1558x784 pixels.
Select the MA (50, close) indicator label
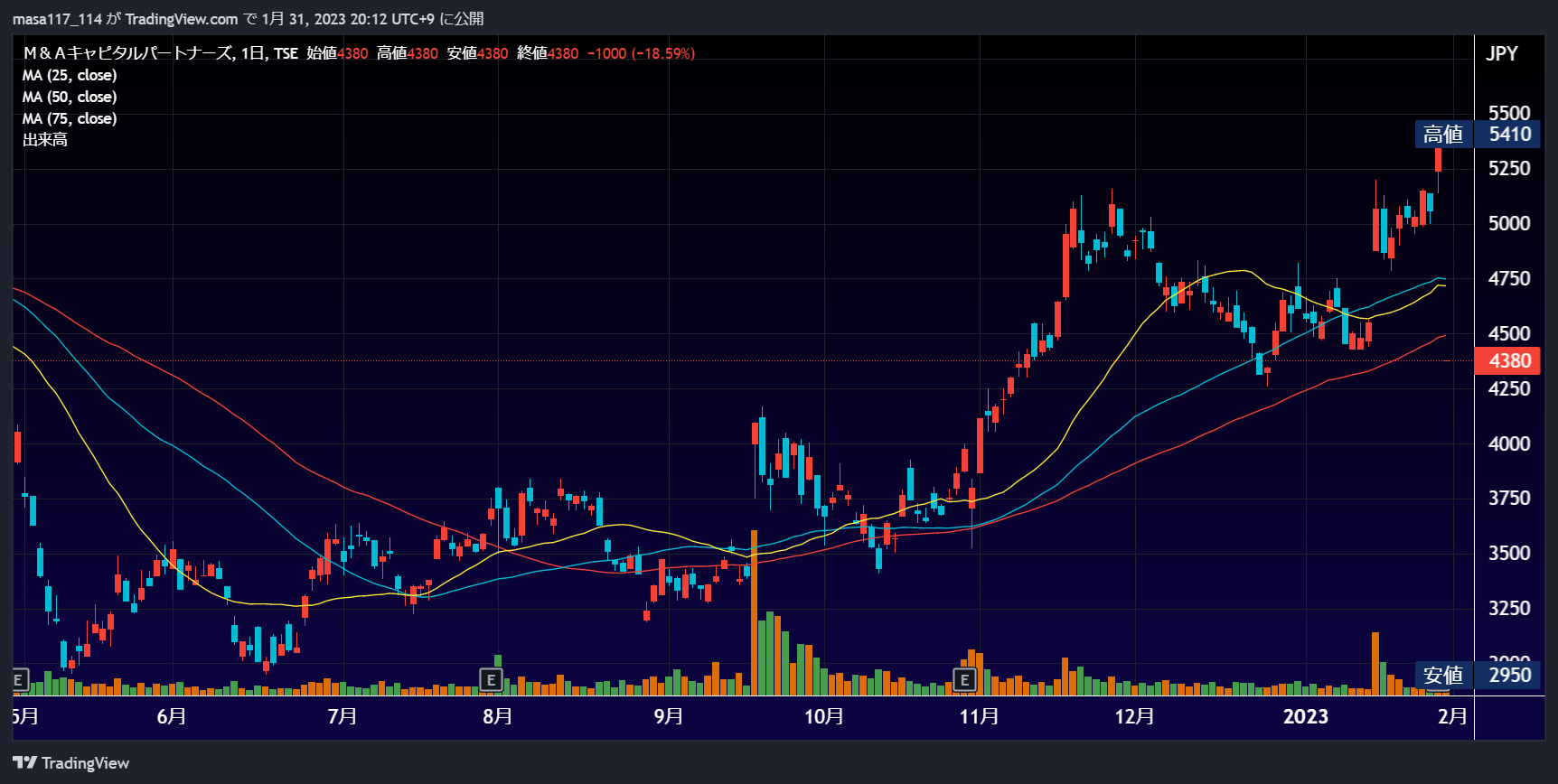(x=70, y=97)
